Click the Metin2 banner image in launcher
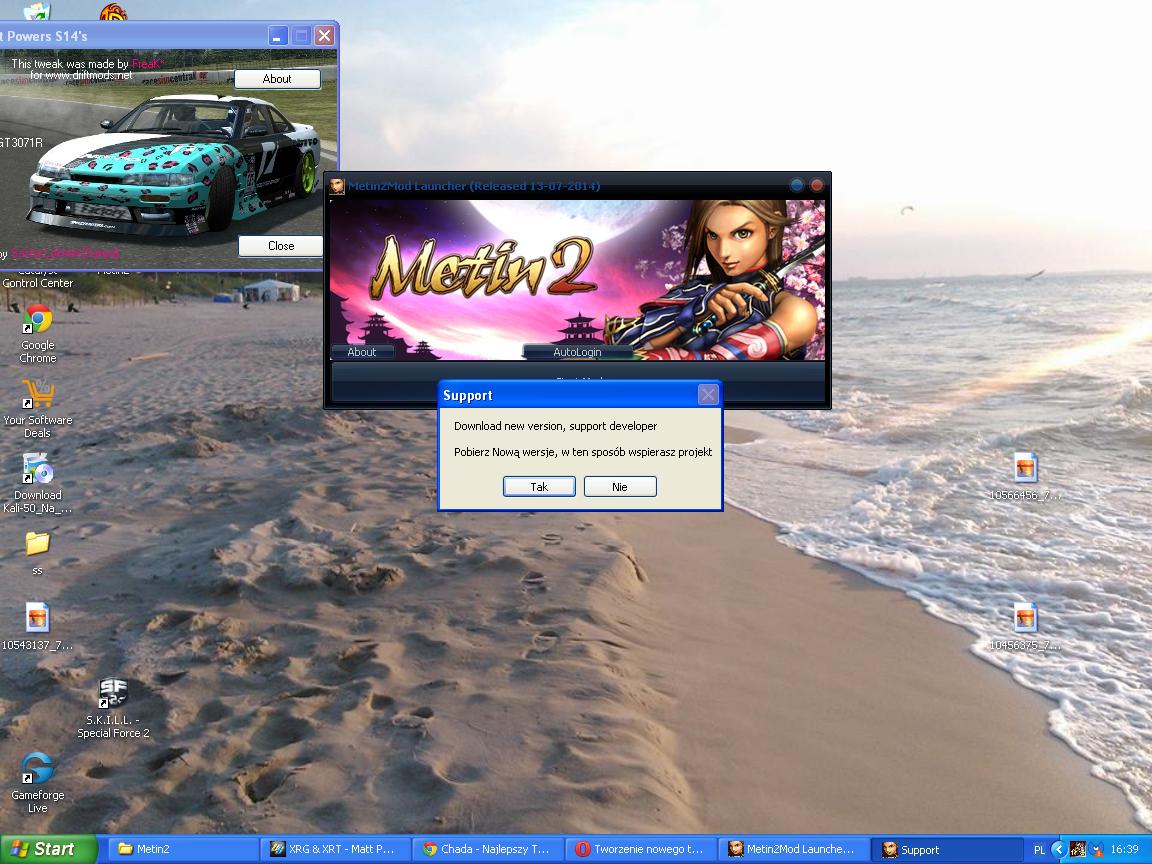 pyautogui.click(x=577, y=279)
